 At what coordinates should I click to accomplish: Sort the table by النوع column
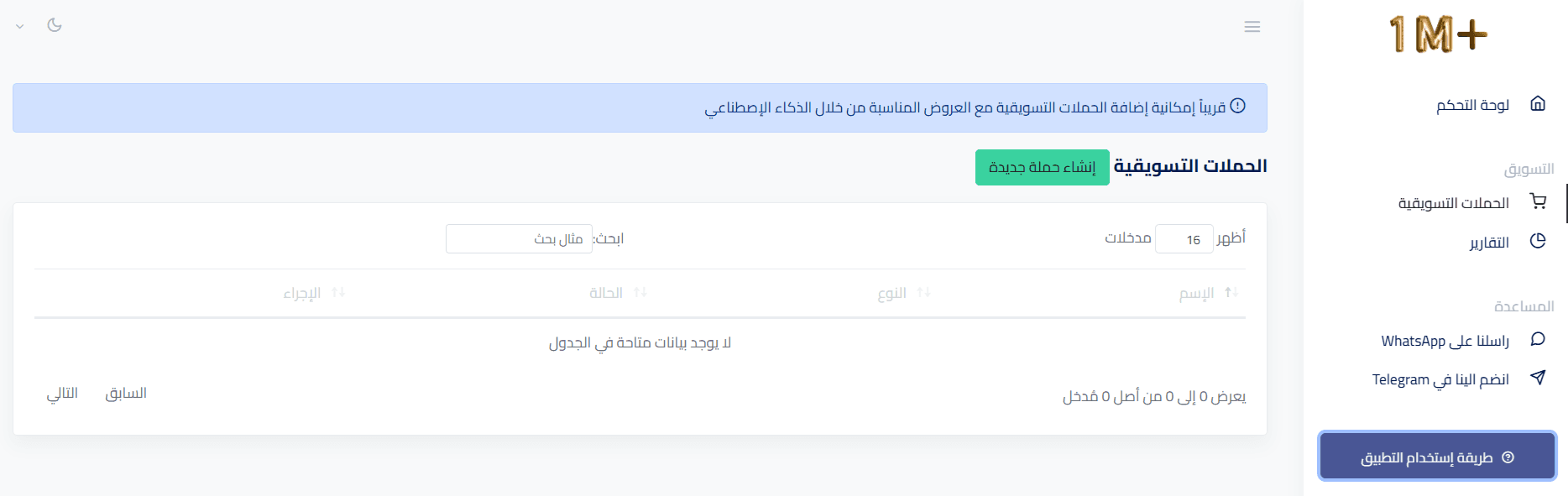tap(902, 293)
